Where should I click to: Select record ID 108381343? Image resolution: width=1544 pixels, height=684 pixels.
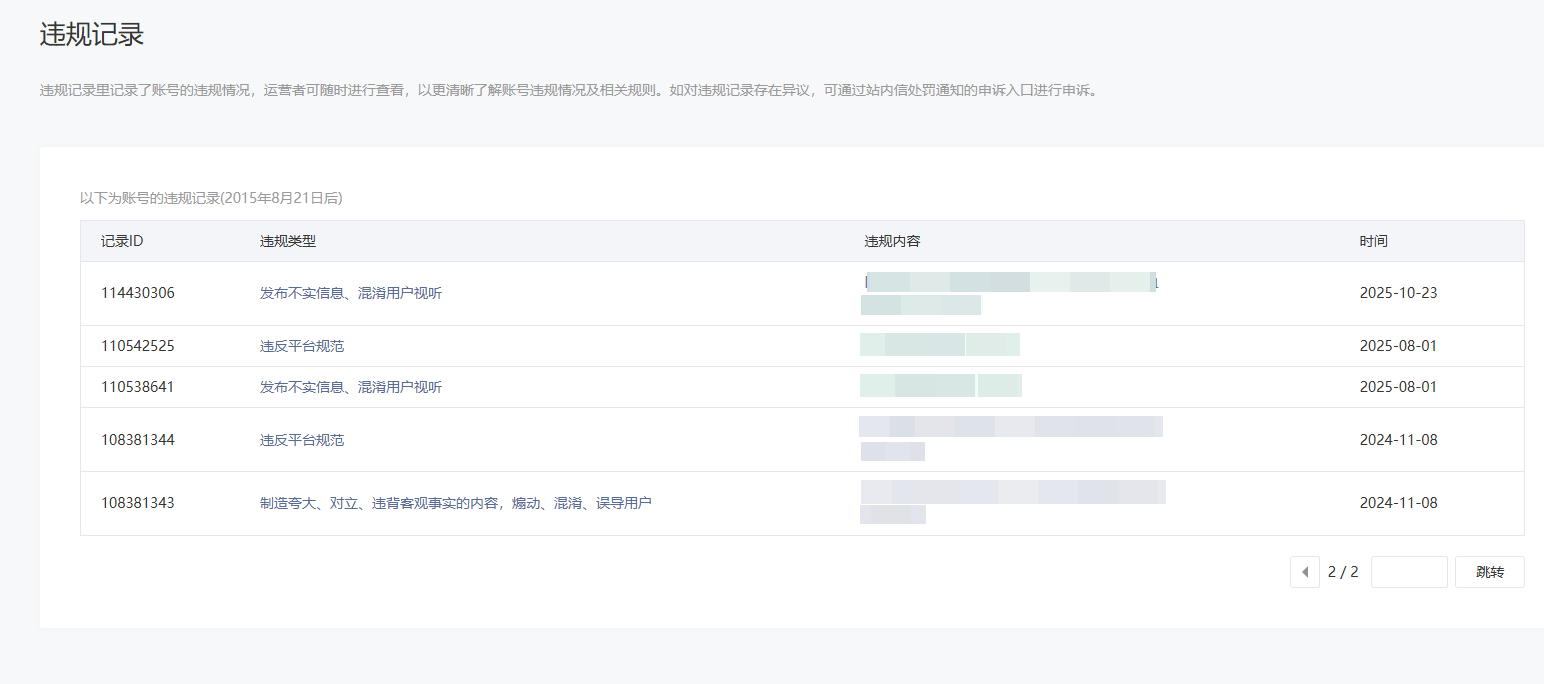138,503
